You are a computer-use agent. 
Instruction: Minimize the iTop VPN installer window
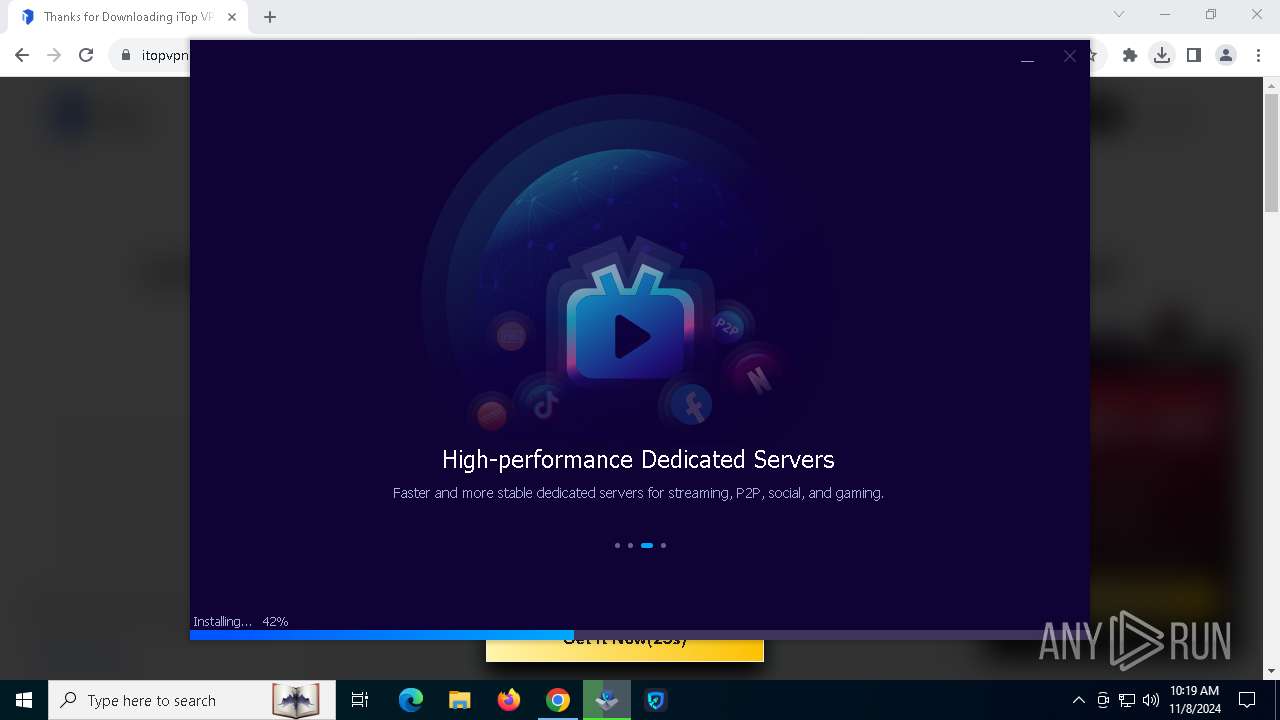[x=1027, y=57]
